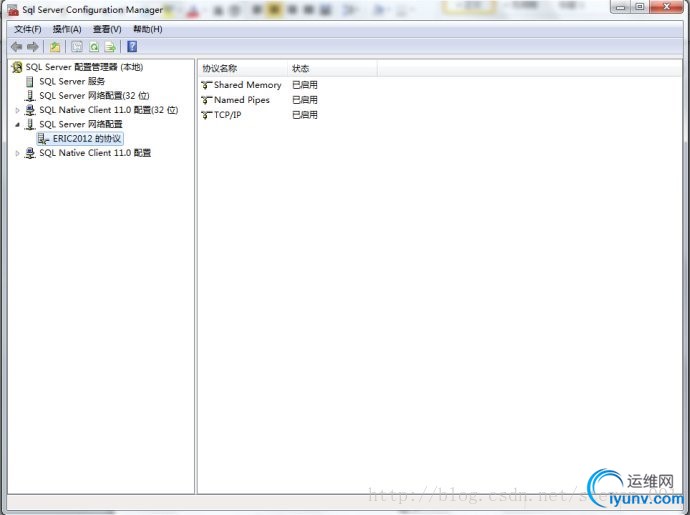
Task: Click the SQL Server 网络配置(32 位) node icon
Action: (x=30, y=96)
